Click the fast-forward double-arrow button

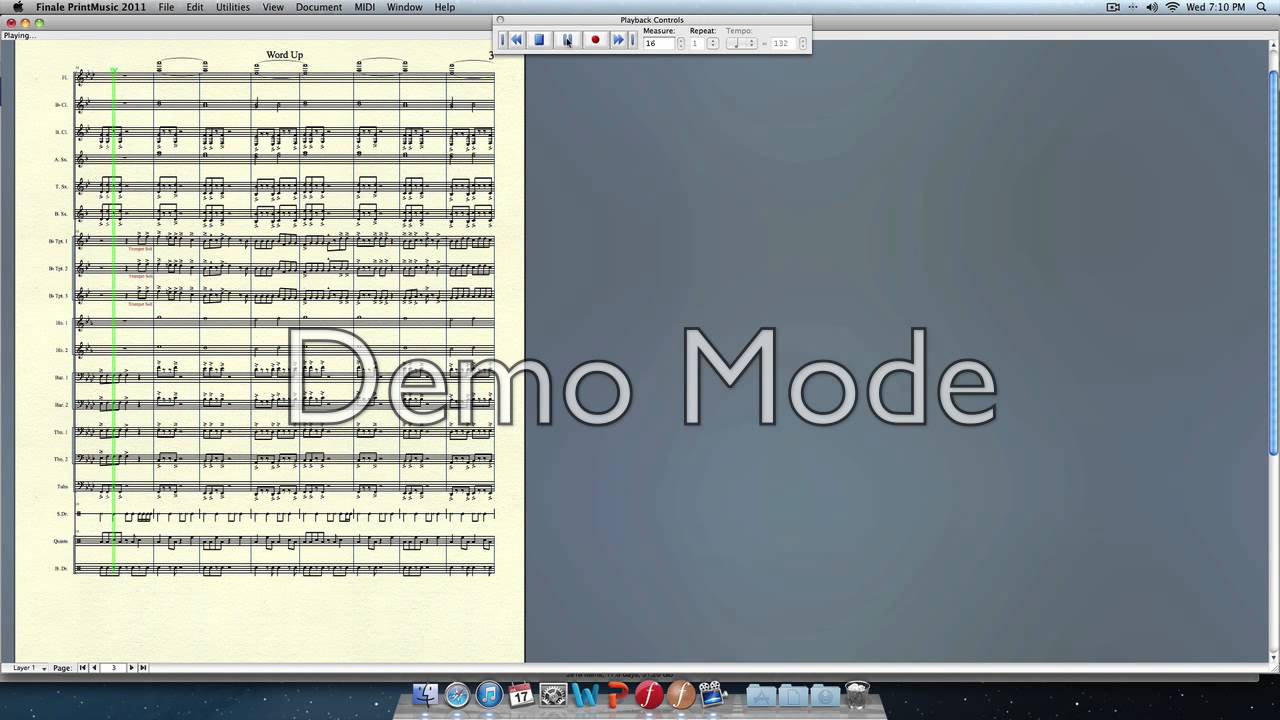tap(618, 40)
